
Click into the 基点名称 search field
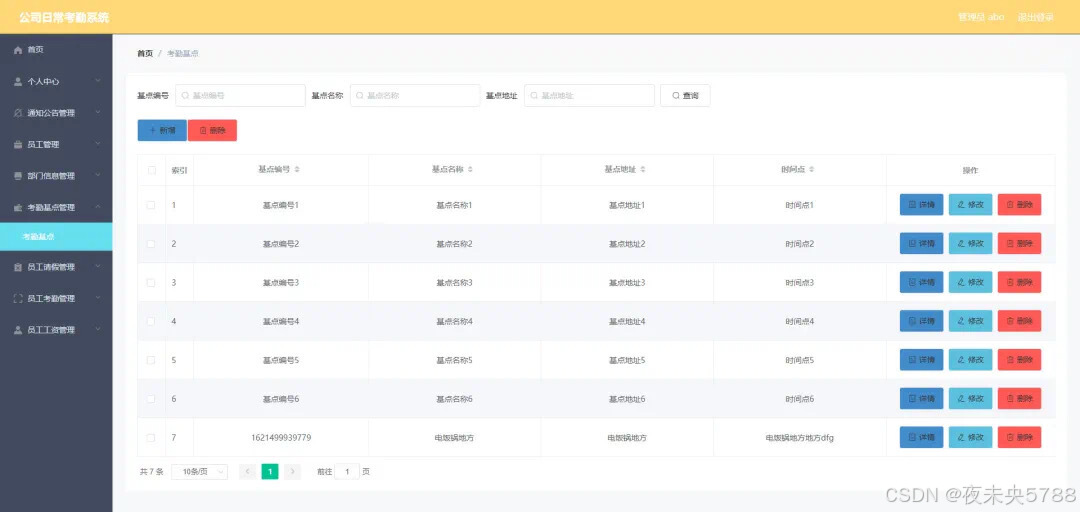415,96
